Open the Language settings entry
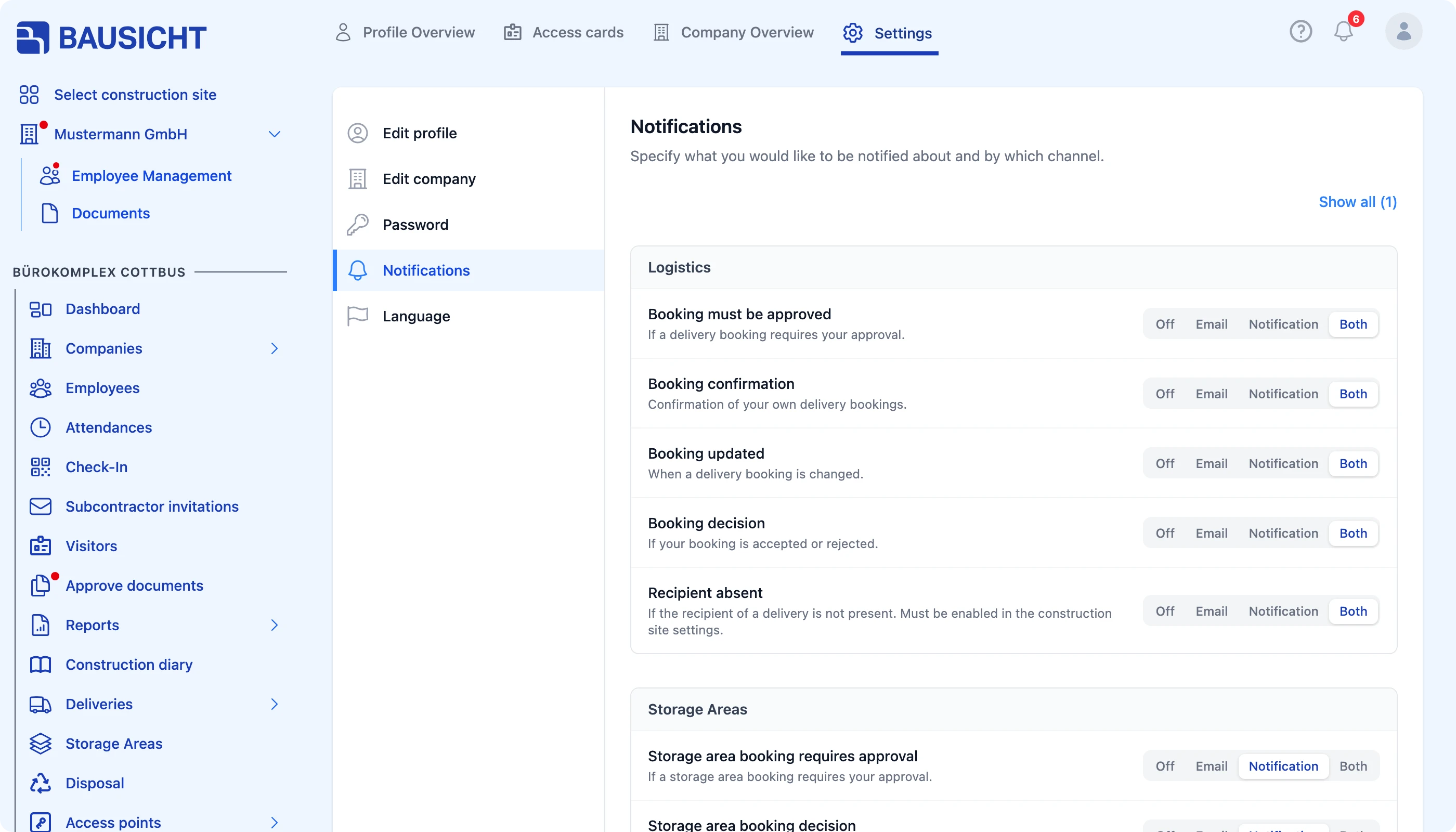The width and height of the screenshot is (1456, 832). tap(469, 316)
